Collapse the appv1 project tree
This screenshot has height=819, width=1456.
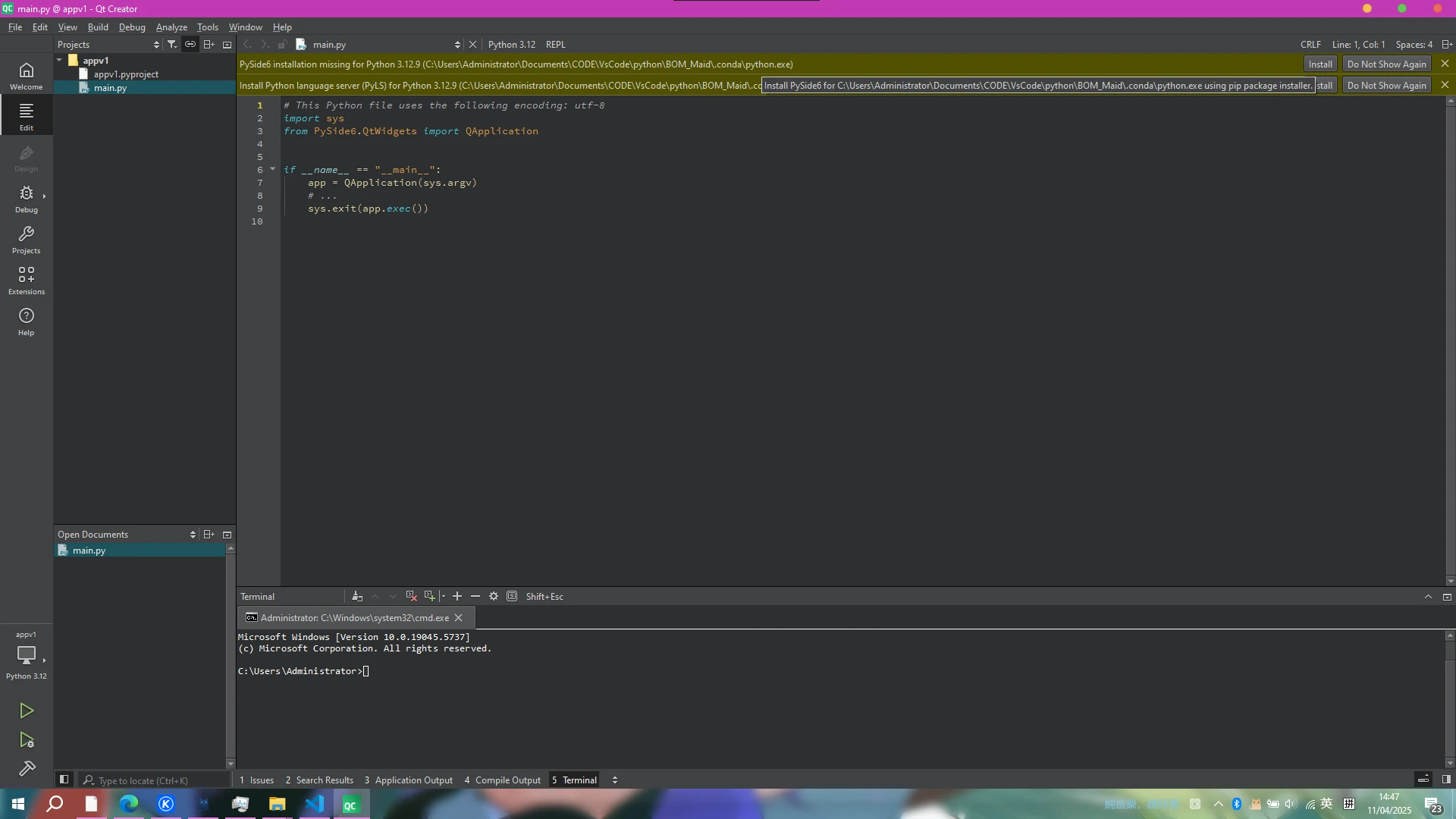pos(59,60)
